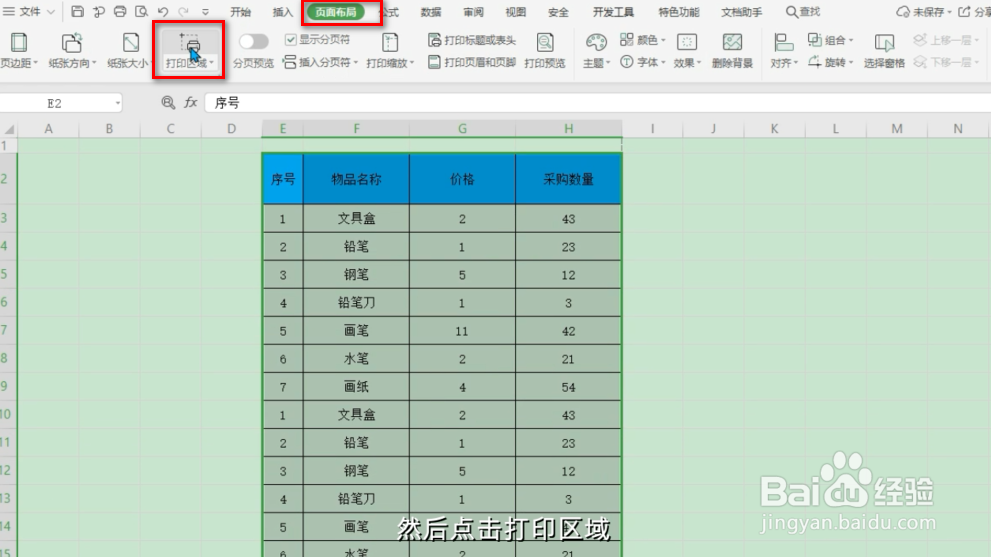Viewport: 991px width, 557px height.
Task: Click the 删除背景 button
Action: pos(732,51)
